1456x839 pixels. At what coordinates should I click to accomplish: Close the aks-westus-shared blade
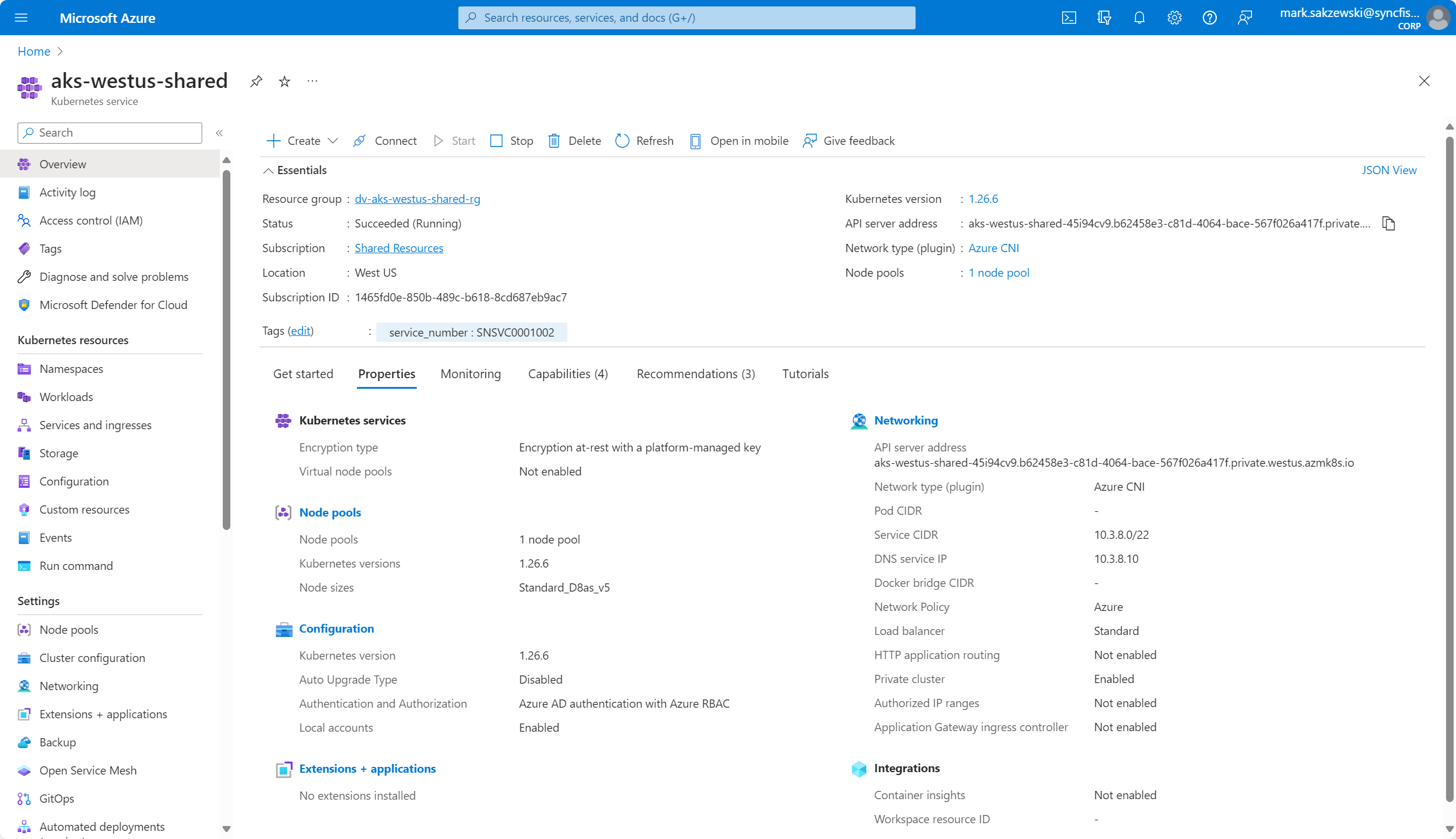point(1424,81)
